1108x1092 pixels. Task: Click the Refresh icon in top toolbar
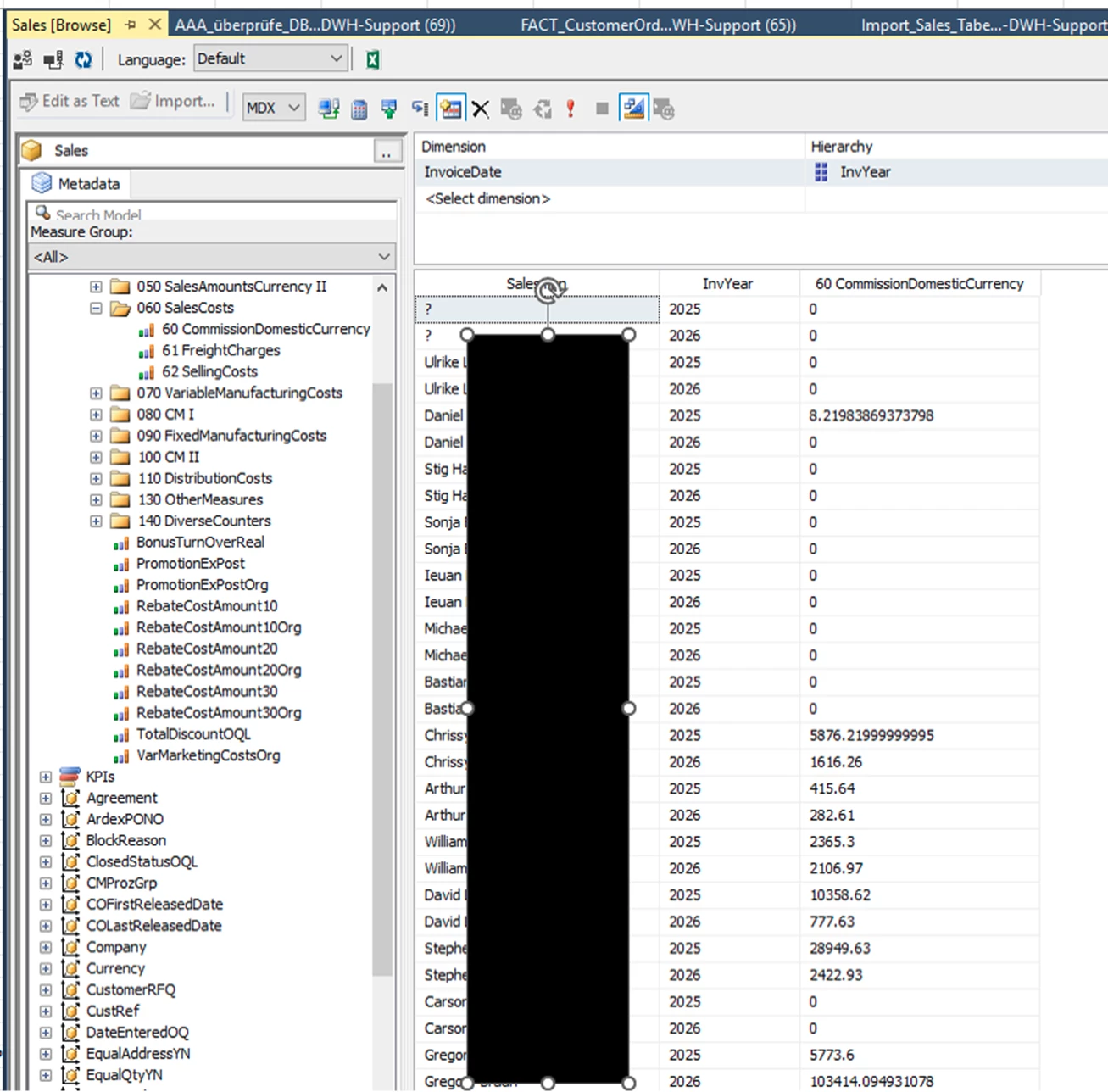[x=83, y=59]
